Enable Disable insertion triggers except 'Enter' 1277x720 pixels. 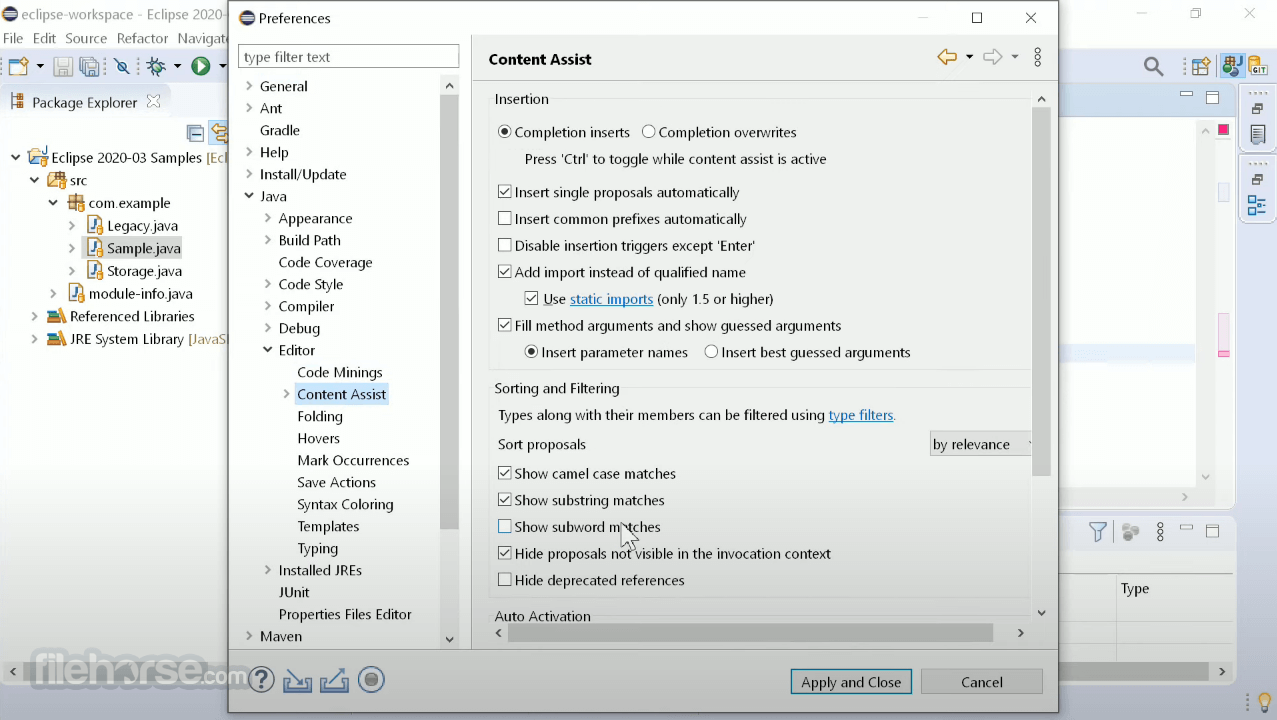click(505, 245)
